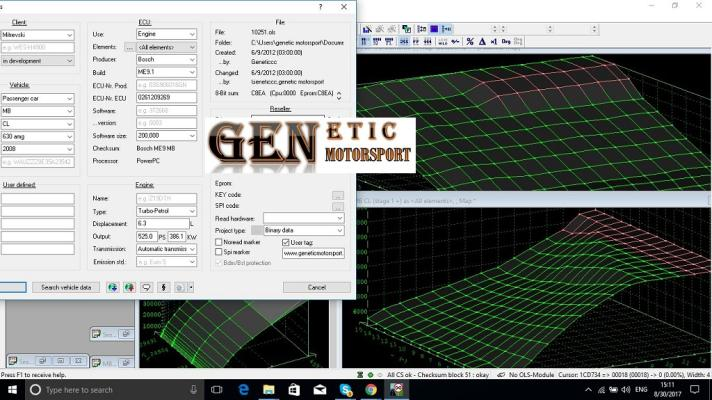Click first globe icon beside Search vehicle data
Screen dimensions: 712x400
[x=112, y=287]
